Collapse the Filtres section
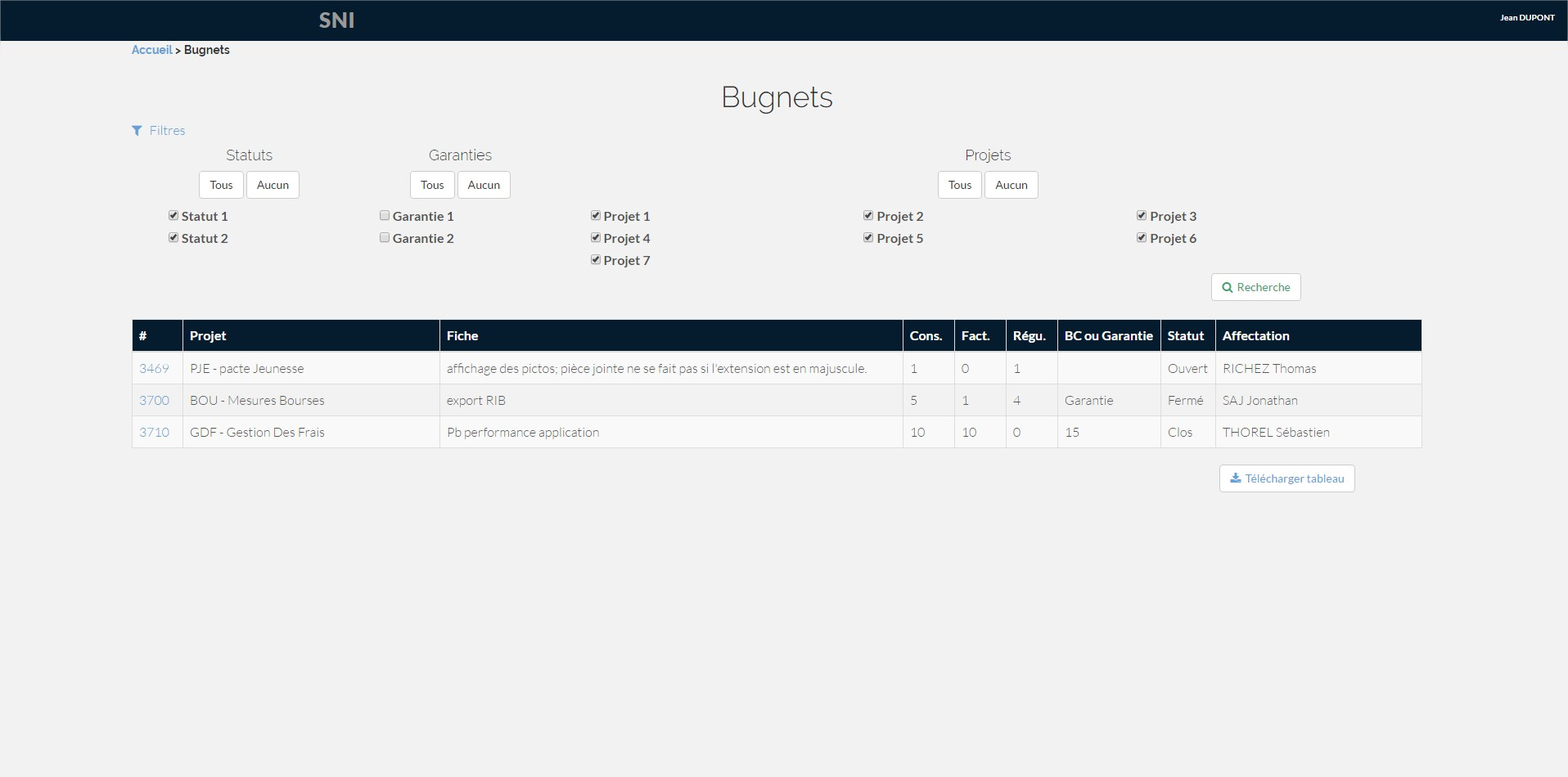This screenshot has height=777, width=1568. point(167,131)
